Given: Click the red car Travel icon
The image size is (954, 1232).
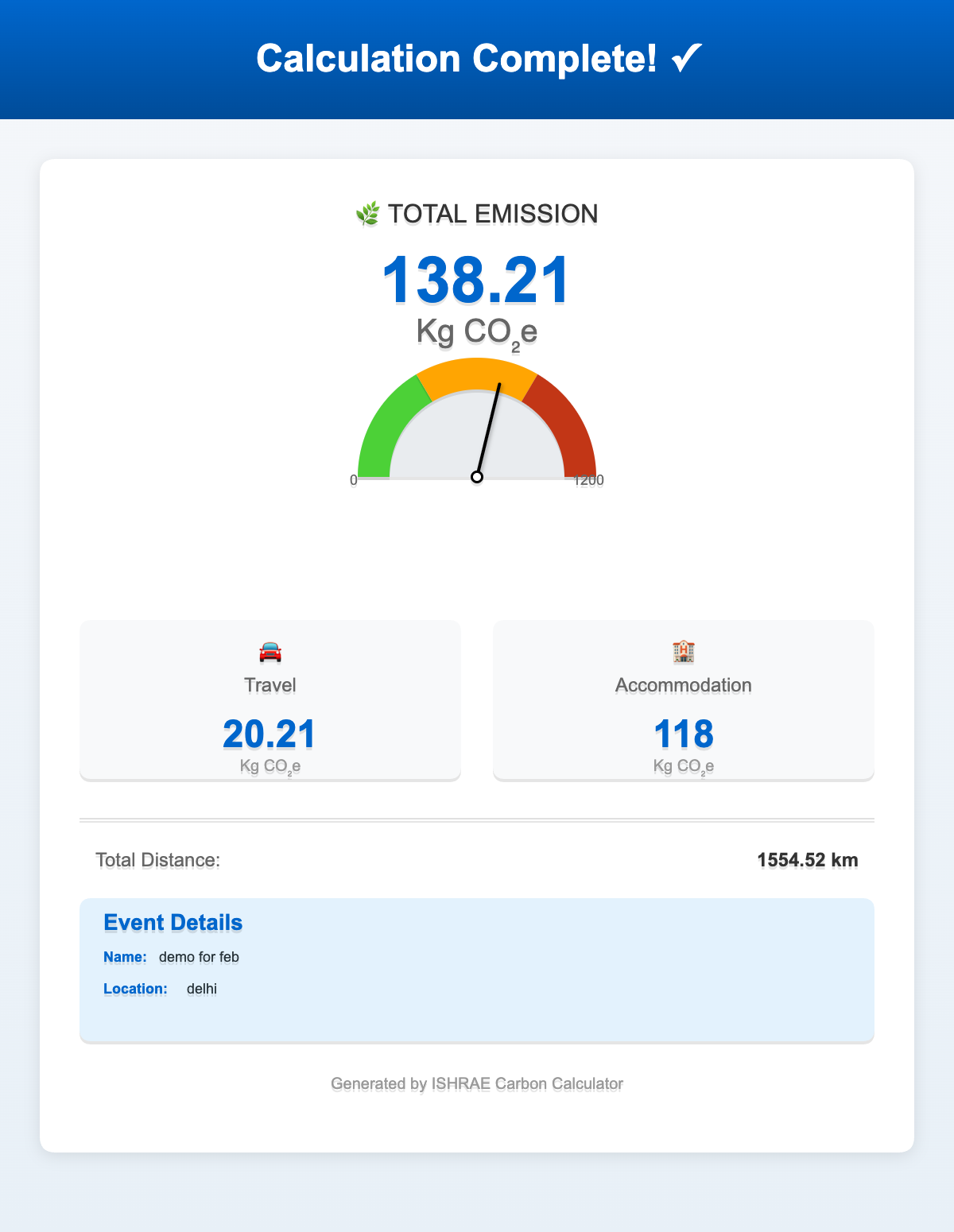Looking at the screenshot, I should [270, 653].
